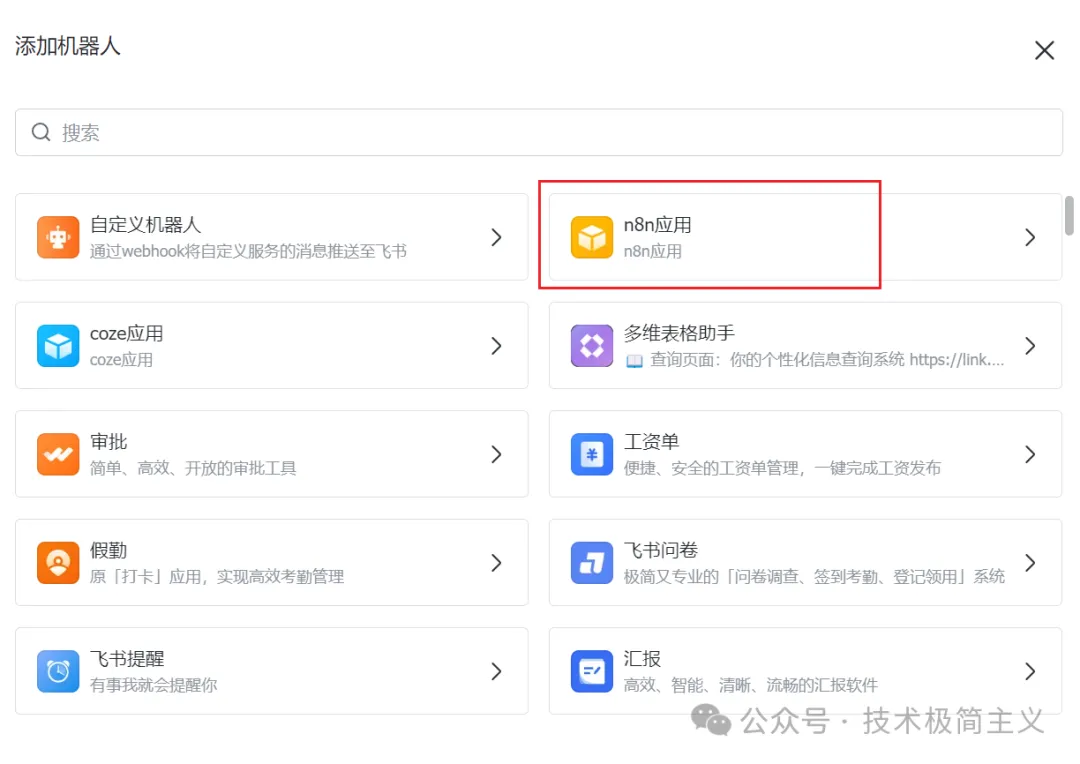Expand the 汇报 chevron arrow
This screenshot has width=1080, height=764.
coord(1030,671)
